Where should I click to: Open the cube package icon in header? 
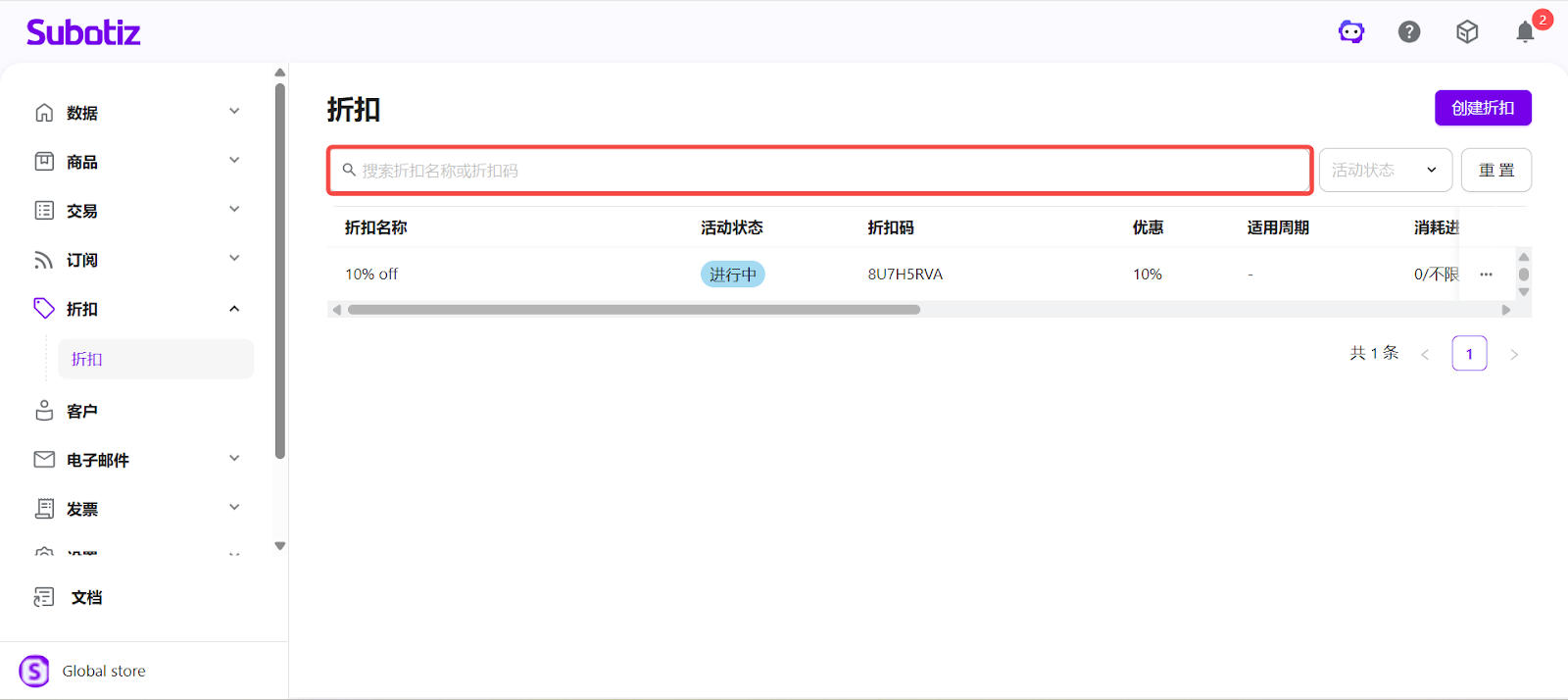pyautogui.click(x=1467, y=32)
